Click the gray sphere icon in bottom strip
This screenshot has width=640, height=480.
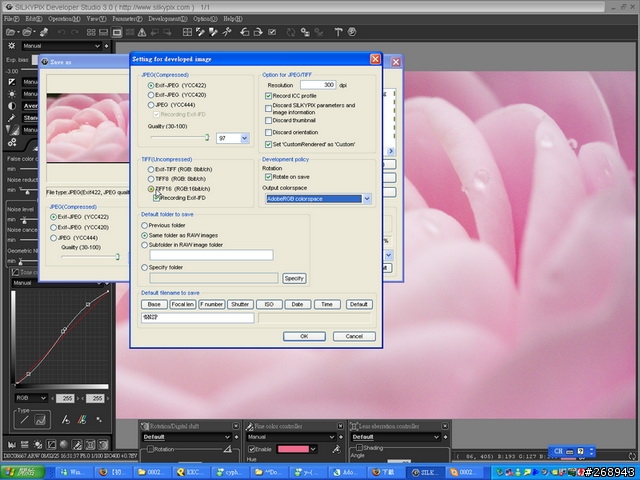tap(64, 444)
